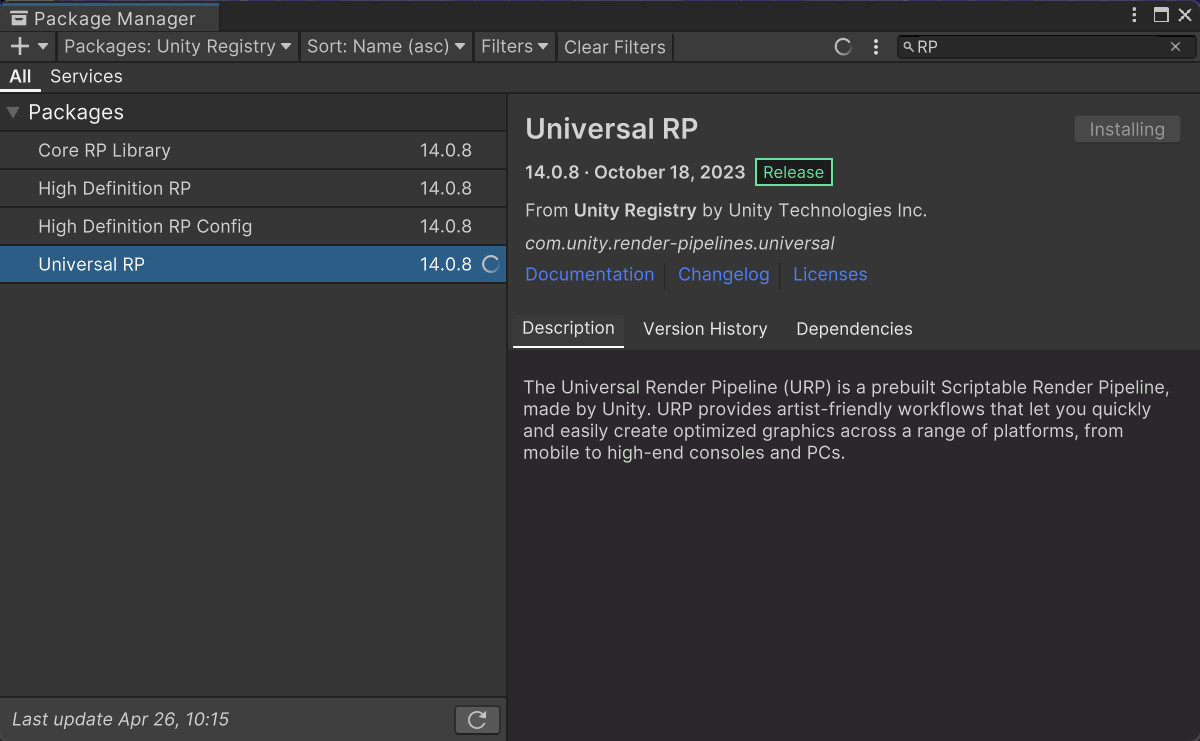
Task: Select High Definition RP package
Action: [x=253, y=189]
